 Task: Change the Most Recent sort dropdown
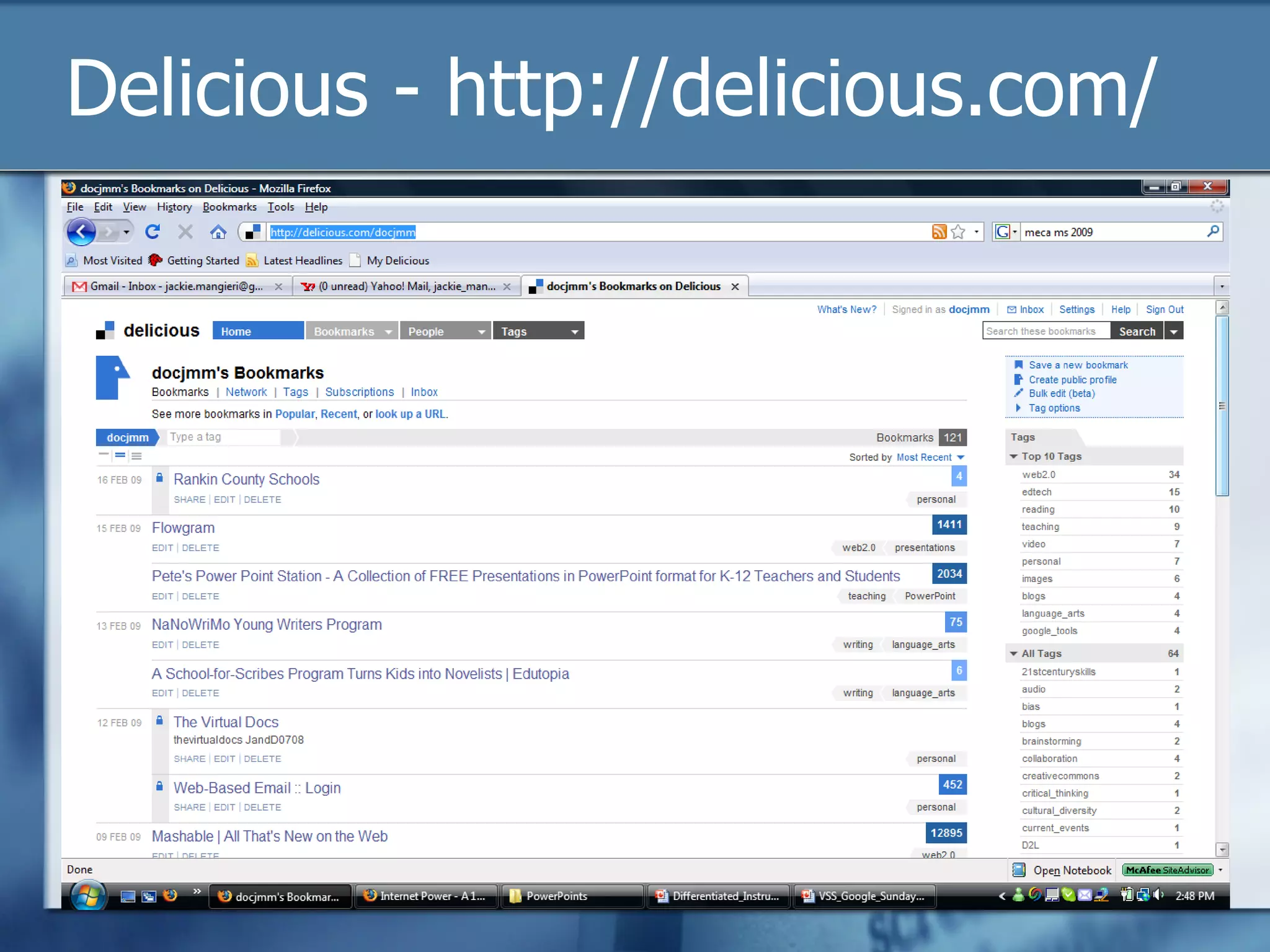click(x=930, y=457)
